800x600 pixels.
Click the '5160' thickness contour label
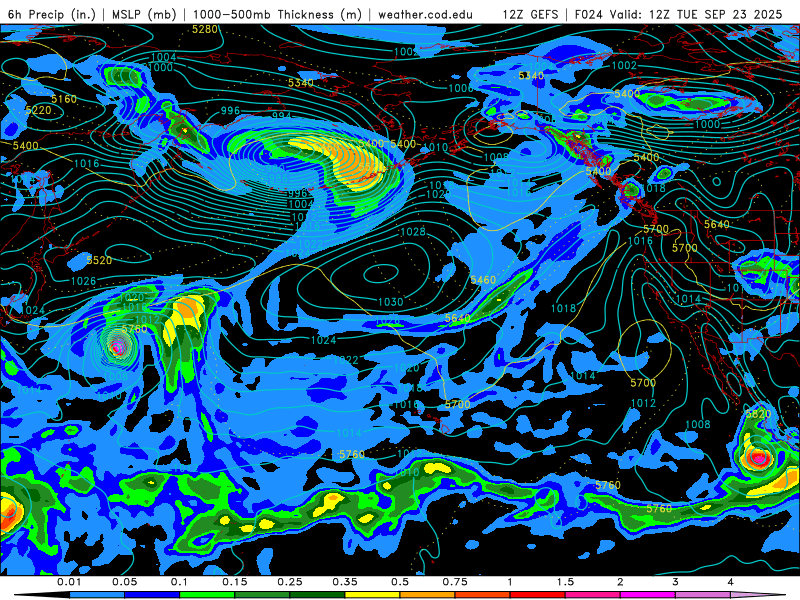64,99
